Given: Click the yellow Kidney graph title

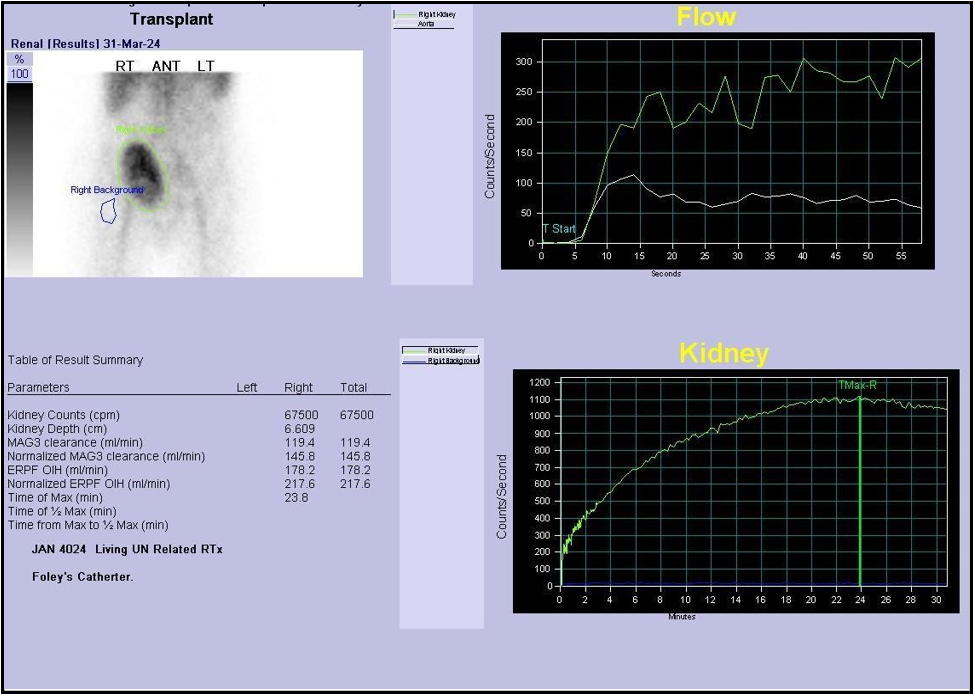Looking at the screenshot, I should 723,353.
